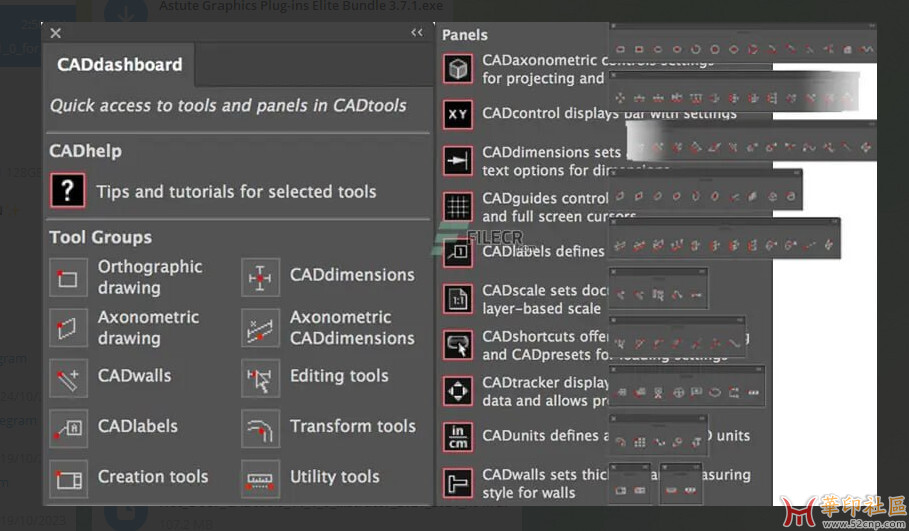This screenshot has height=531, width=909.
Task: Click the Creation tools label
Action: (x=153, y=477)
